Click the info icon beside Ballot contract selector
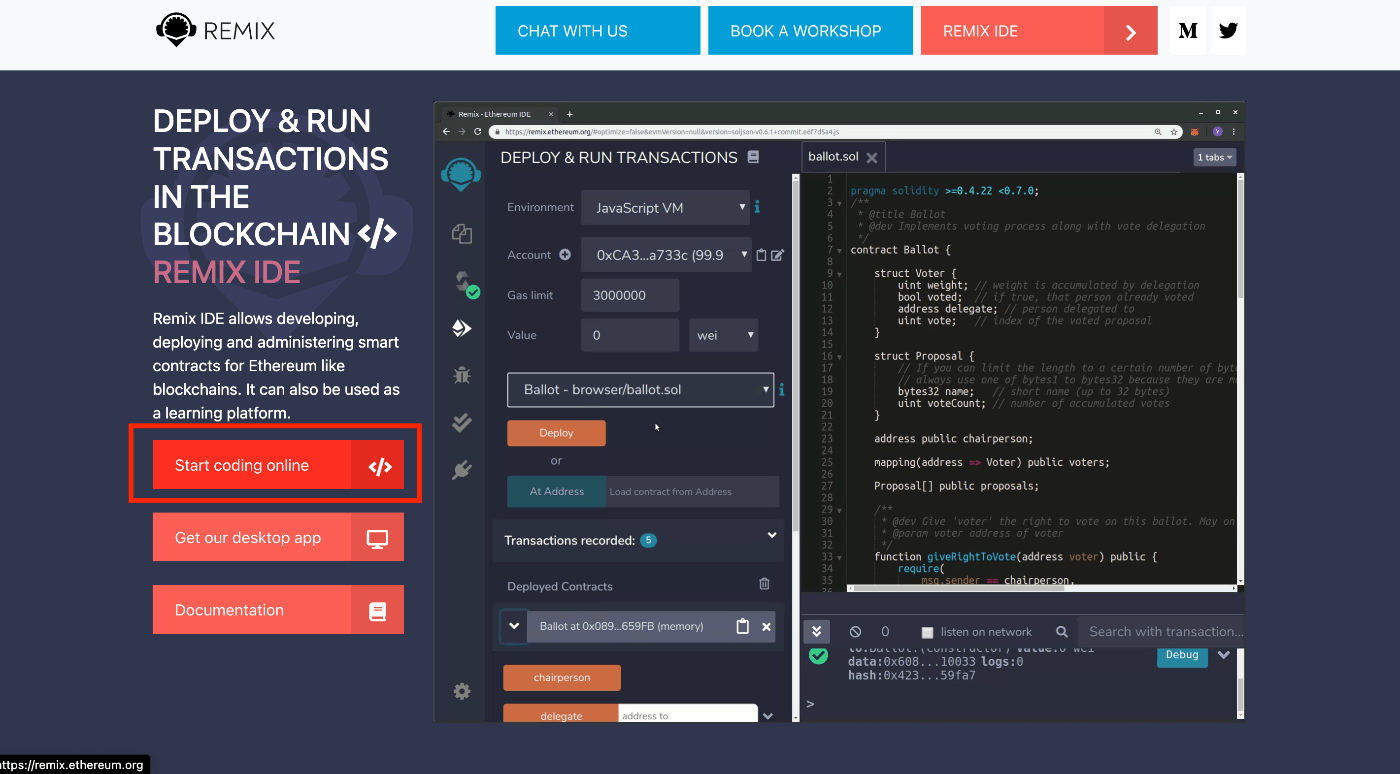Viewport: 1400px width, 774px height. 781,389
